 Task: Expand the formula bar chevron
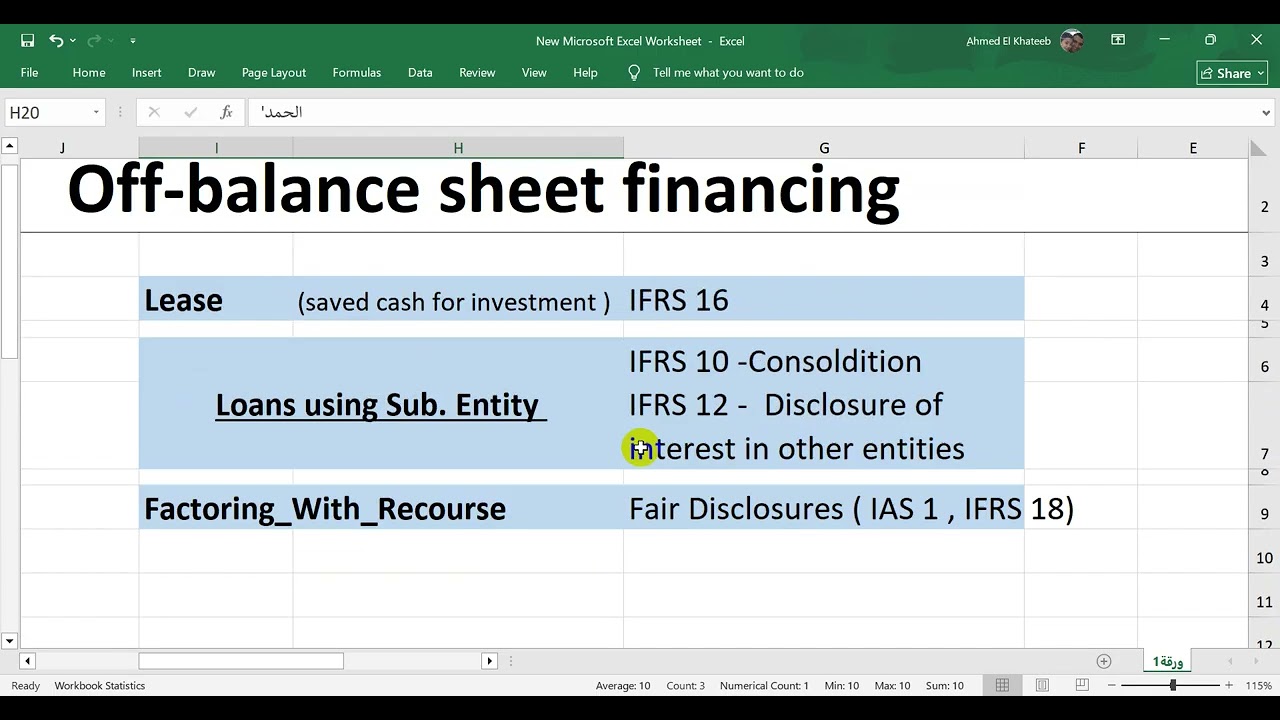pyautogui.click(x=1266, y=112)
